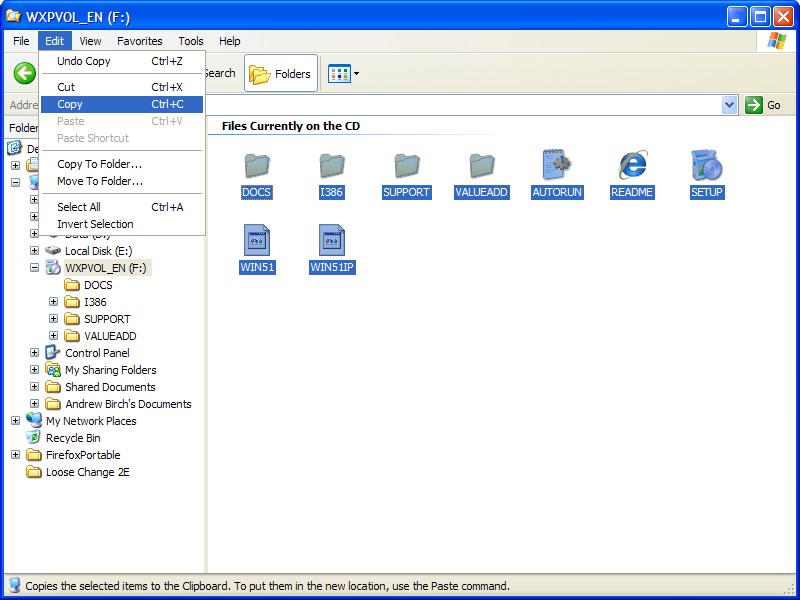Expand the Control Panel tree node
This screenshot has height=600, width=800.
tap(34, 353)
